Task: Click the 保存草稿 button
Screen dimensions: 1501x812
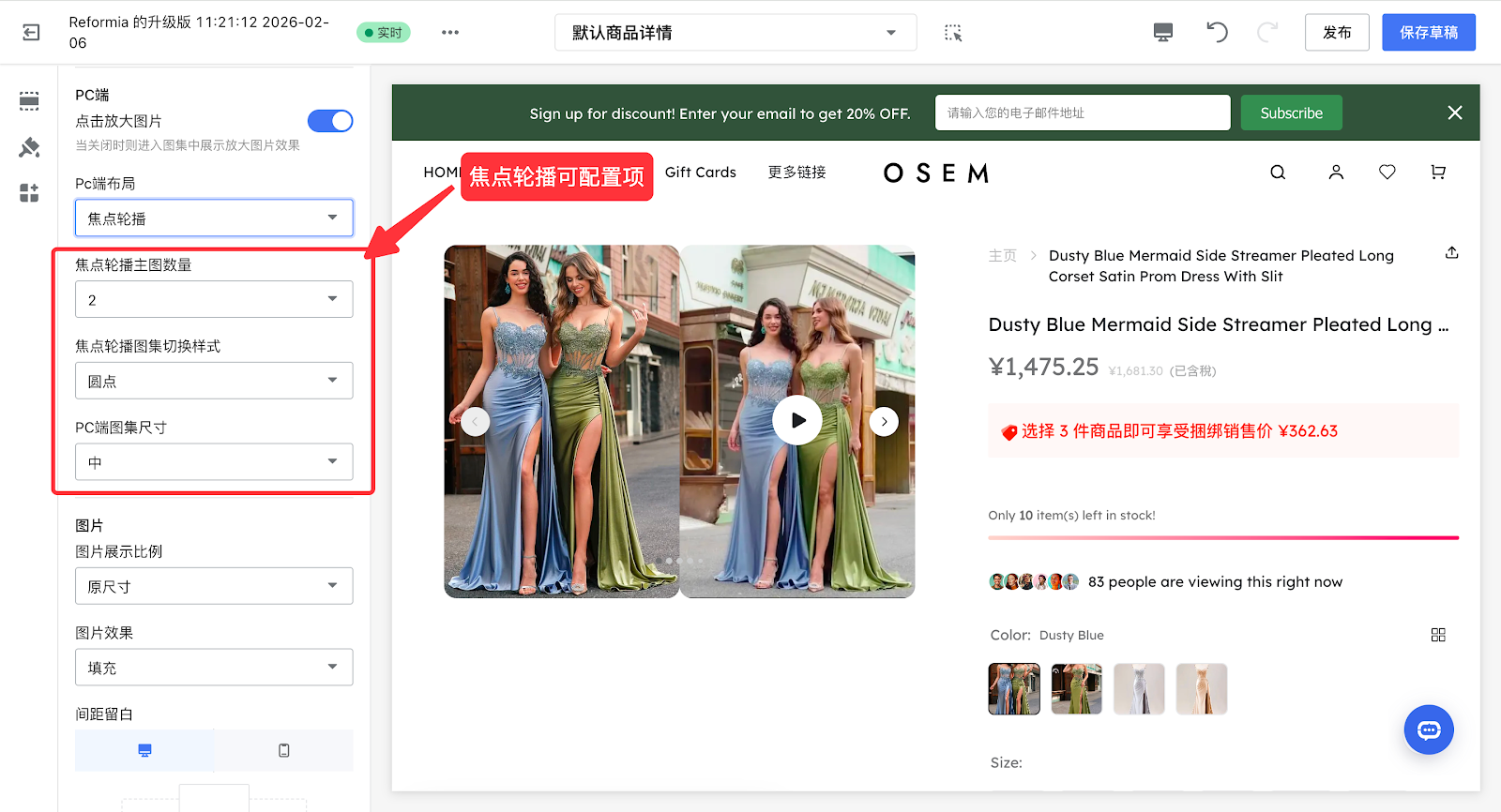Action: pyautogui.click(x=1428, y=33)
